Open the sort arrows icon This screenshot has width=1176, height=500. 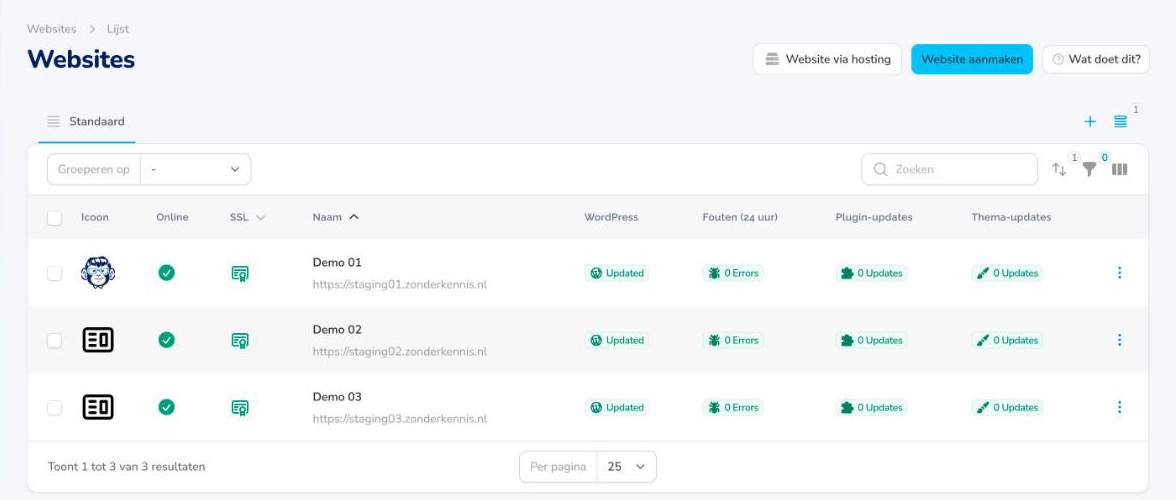point(1059,169)
